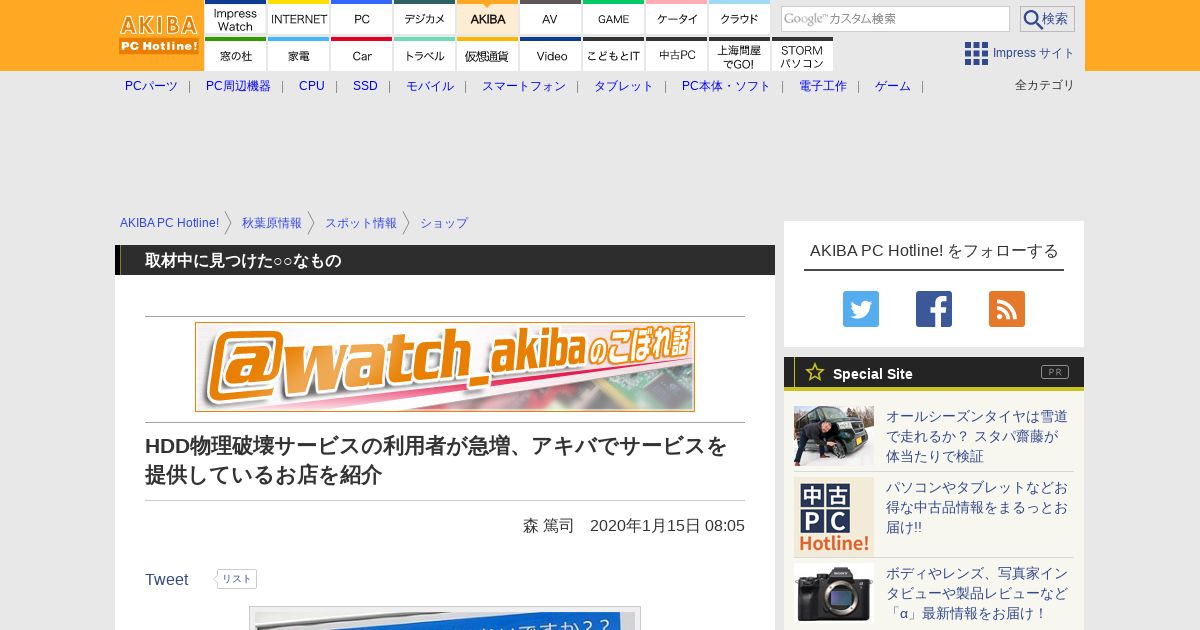Show 全カテゴリ all categories
The width and height of the screenshot is (1200, 630).
pyautogui.click(x=1045, y=85)
